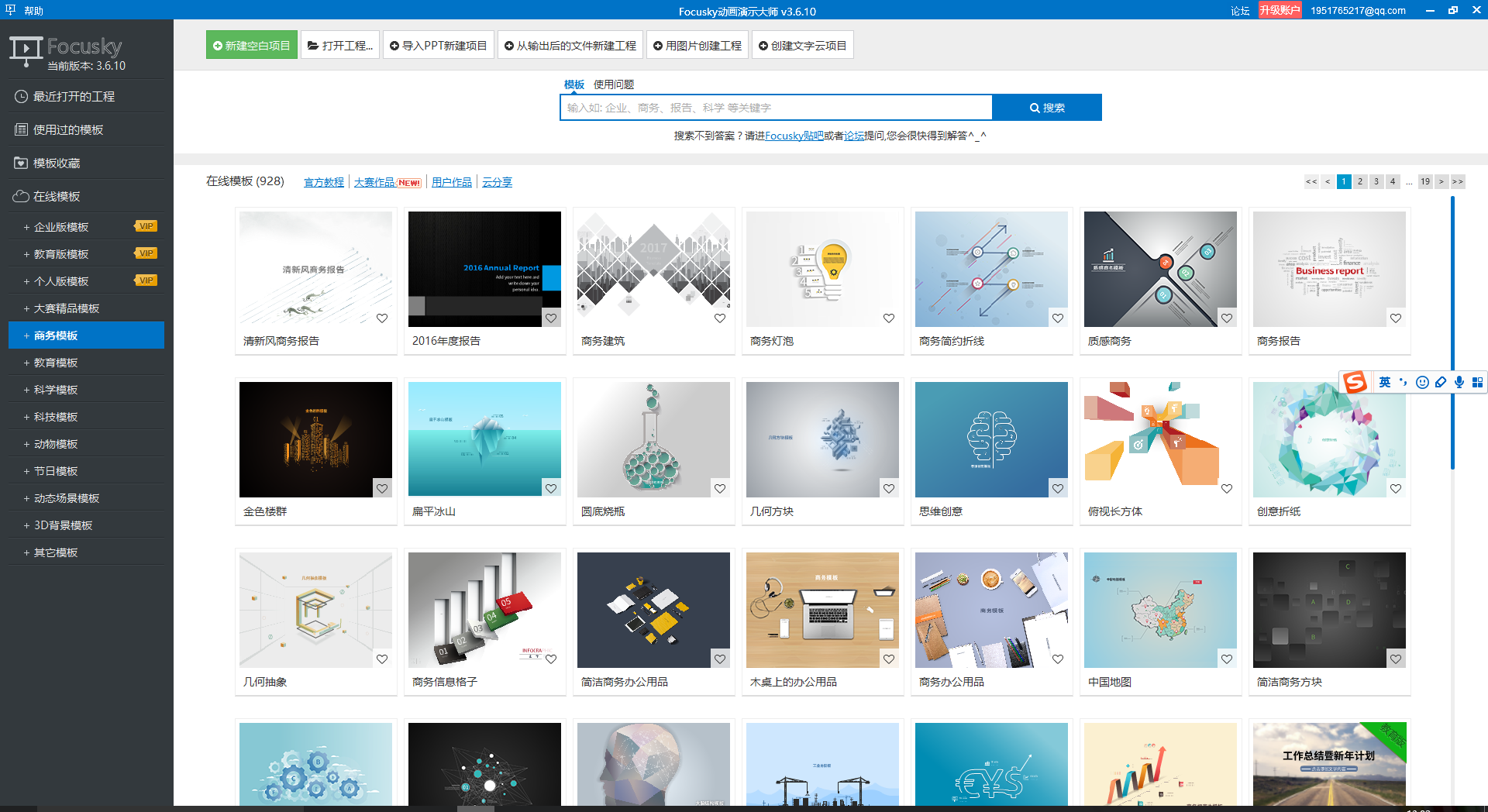Image resolution: width=1488 pixels, height=812 pixels.
Task: Create a new blank project
Action: coord(252,45)
